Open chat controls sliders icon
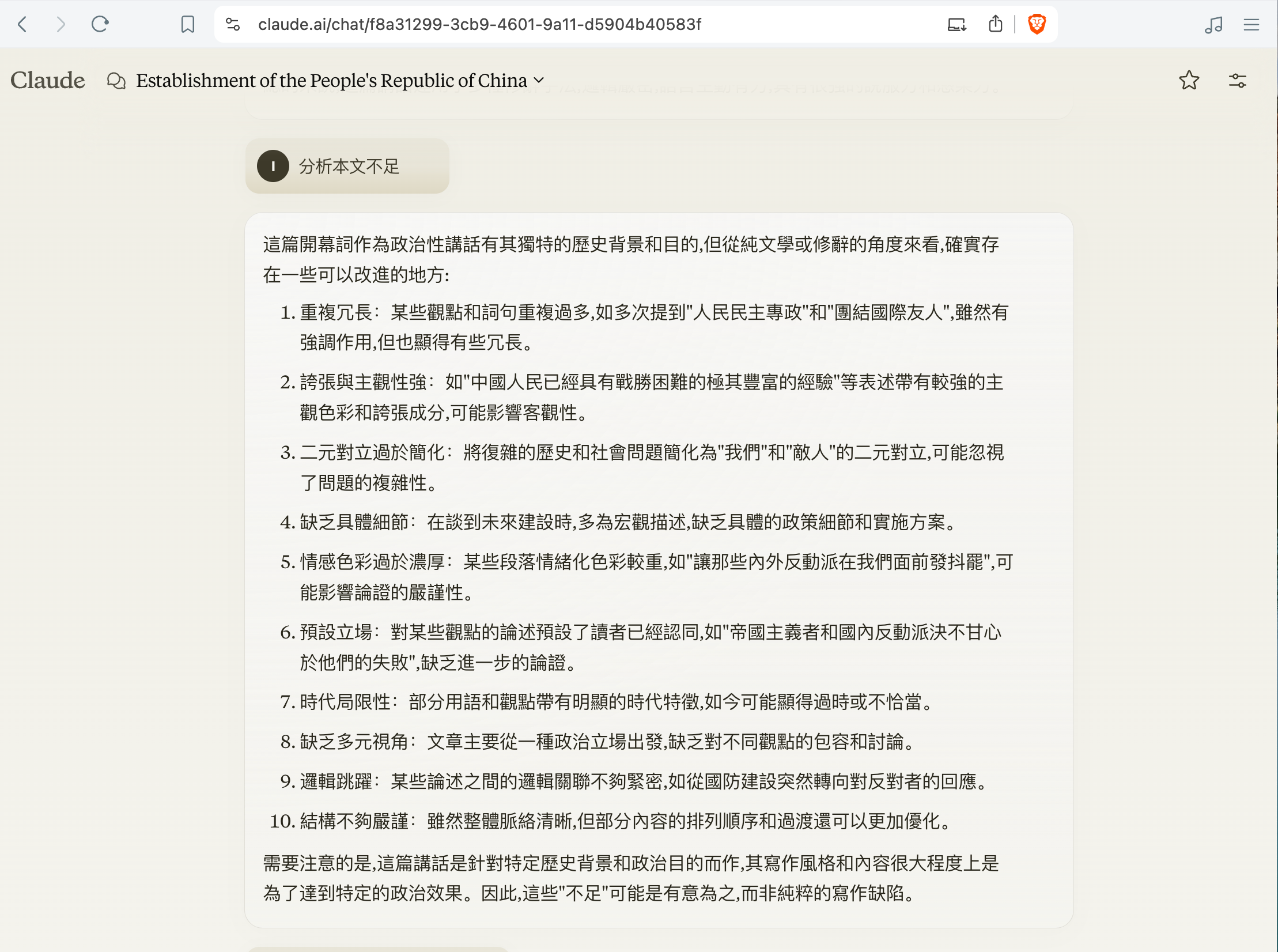The height and width of the screenshot is (952, 1278). point(1237,80)
